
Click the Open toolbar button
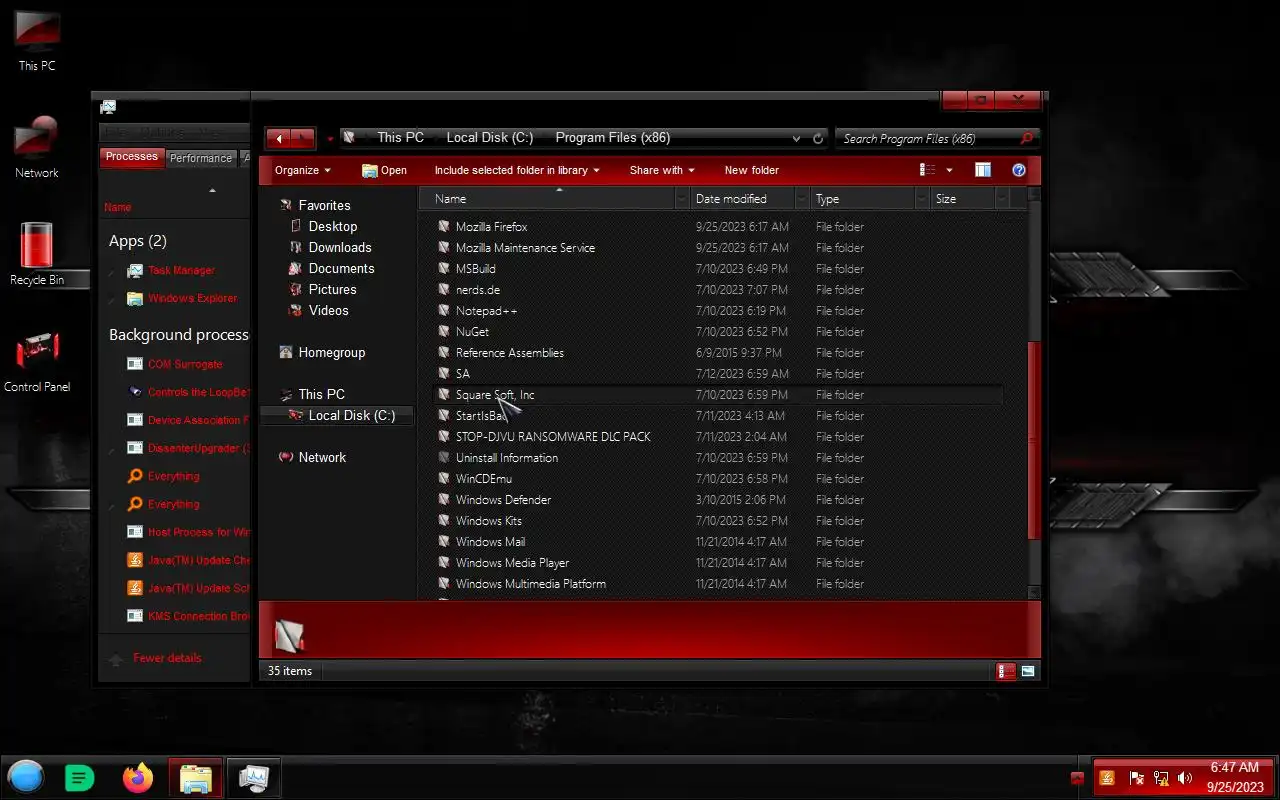tap(384, 170)
